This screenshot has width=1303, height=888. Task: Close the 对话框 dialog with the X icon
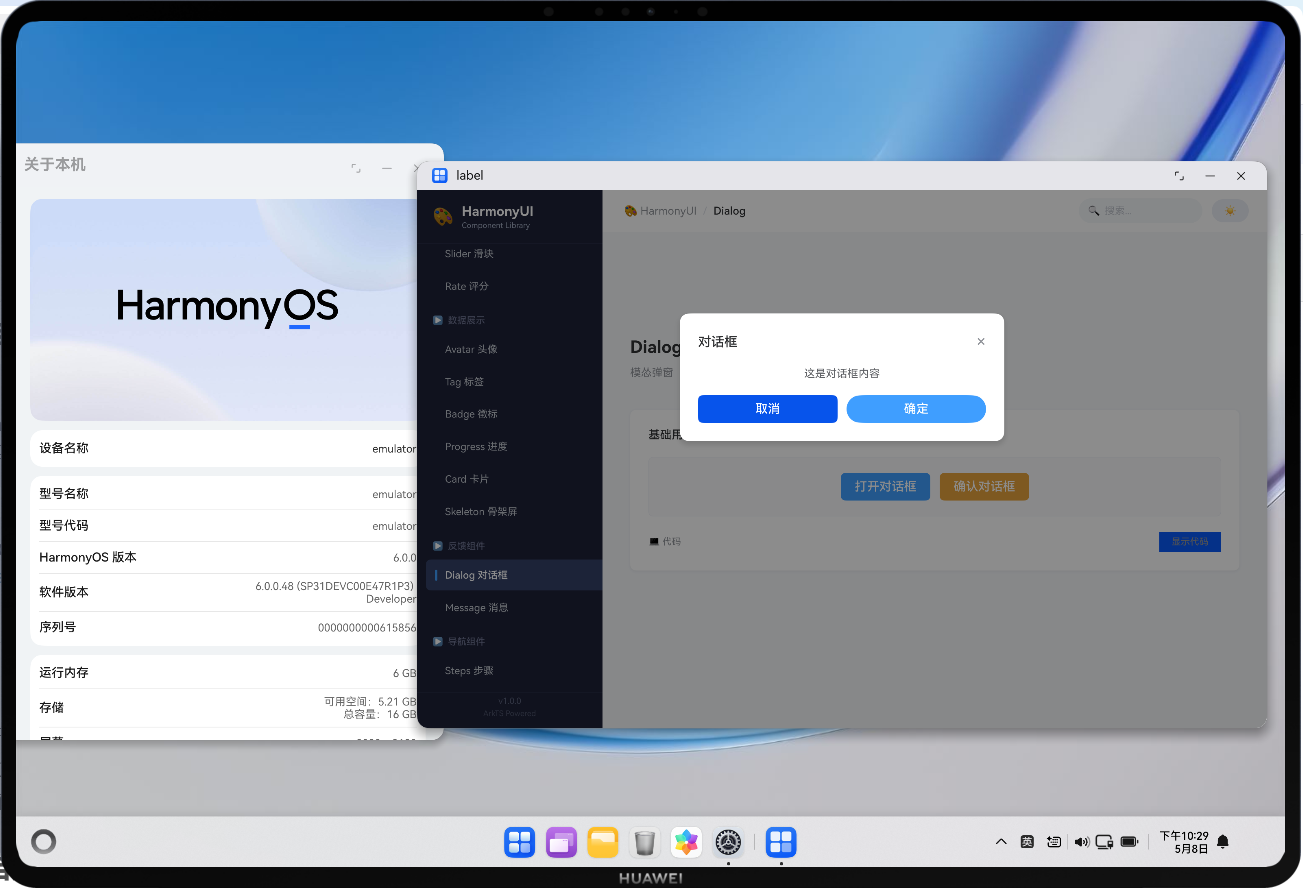(x=981, y=342)
